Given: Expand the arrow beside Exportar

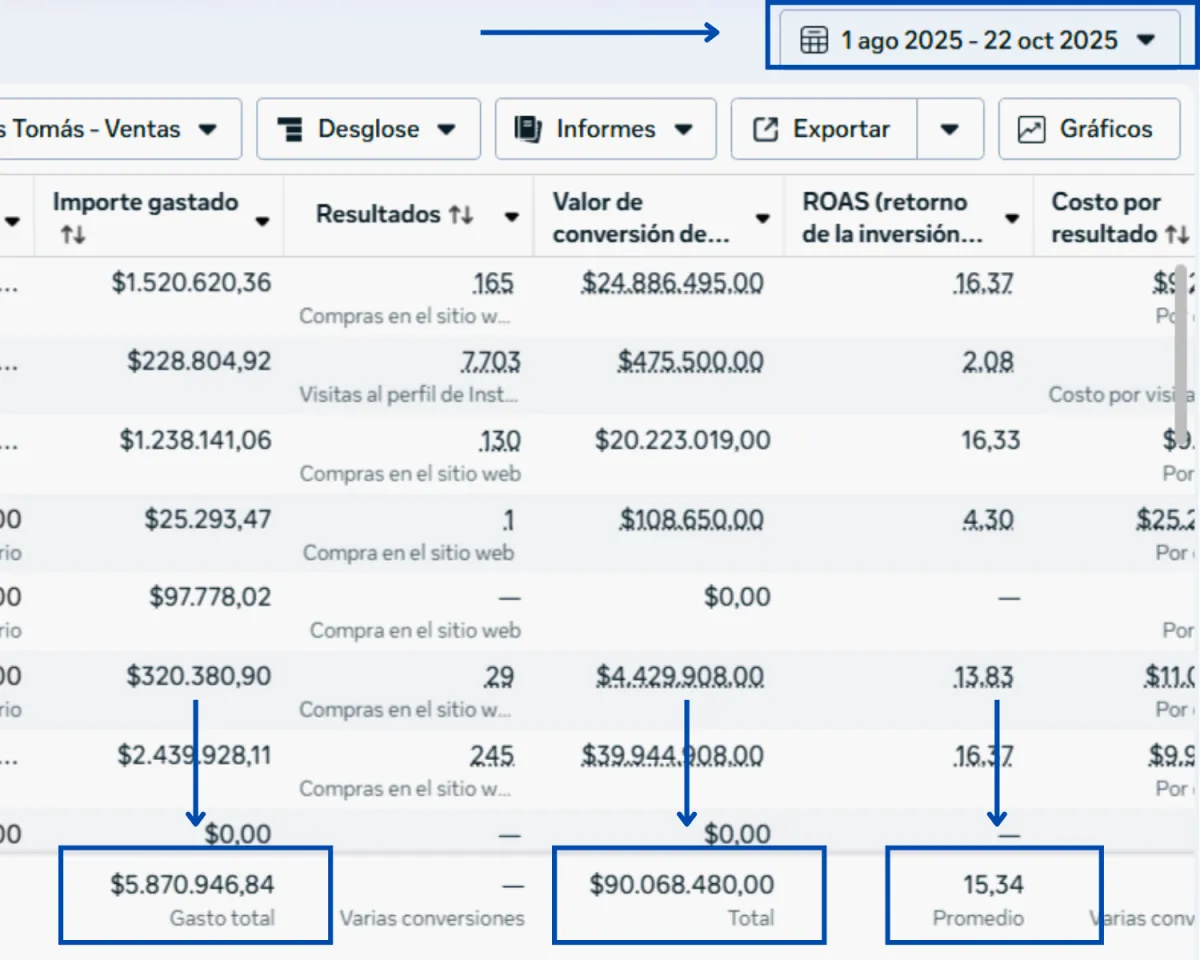Looking at the screenshot, I should pos(950,129).
